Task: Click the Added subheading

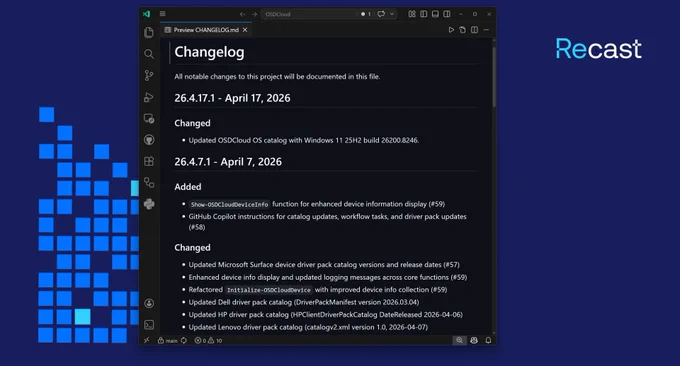Action: 188,187
